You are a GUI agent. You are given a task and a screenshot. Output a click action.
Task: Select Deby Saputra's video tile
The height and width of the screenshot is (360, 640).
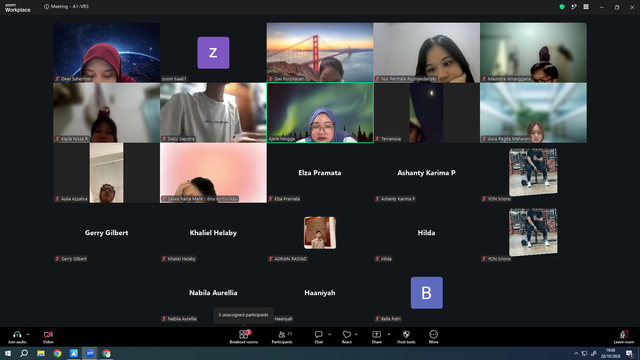[213, 113]
